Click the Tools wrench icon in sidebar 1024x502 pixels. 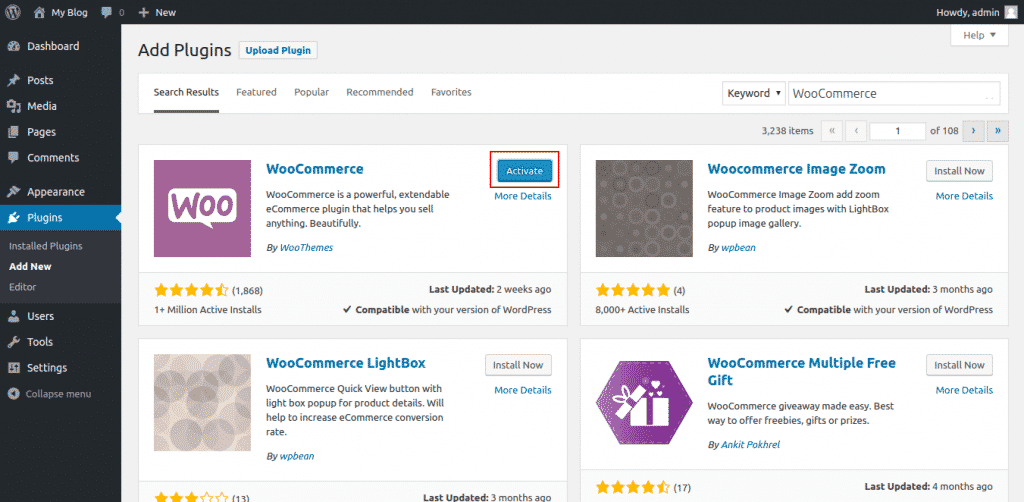click(x=13, y=342)
